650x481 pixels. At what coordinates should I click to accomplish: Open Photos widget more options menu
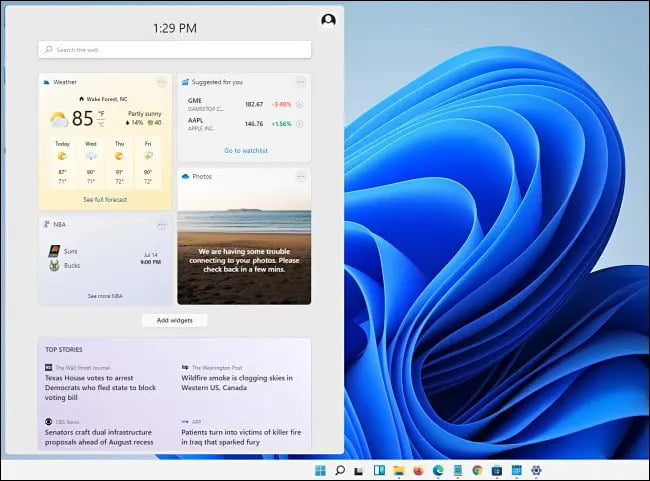301,177
